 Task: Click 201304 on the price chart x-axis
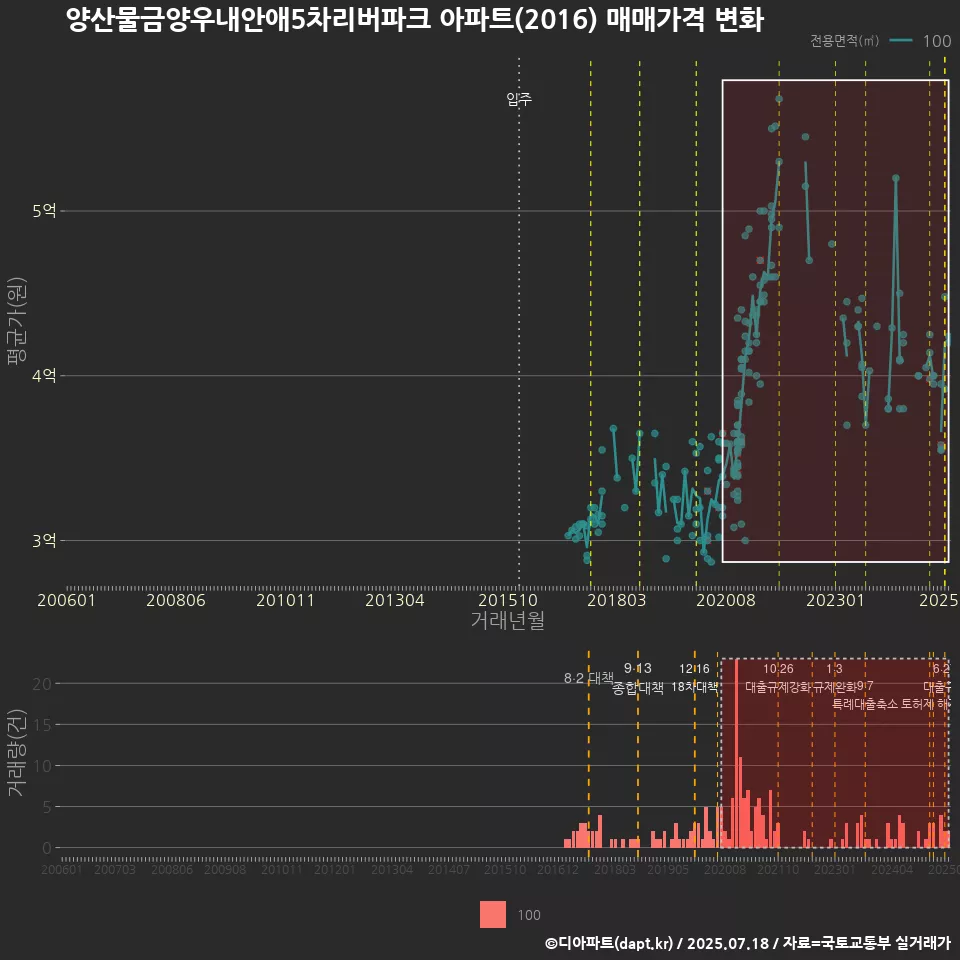(x=394, y=600)
